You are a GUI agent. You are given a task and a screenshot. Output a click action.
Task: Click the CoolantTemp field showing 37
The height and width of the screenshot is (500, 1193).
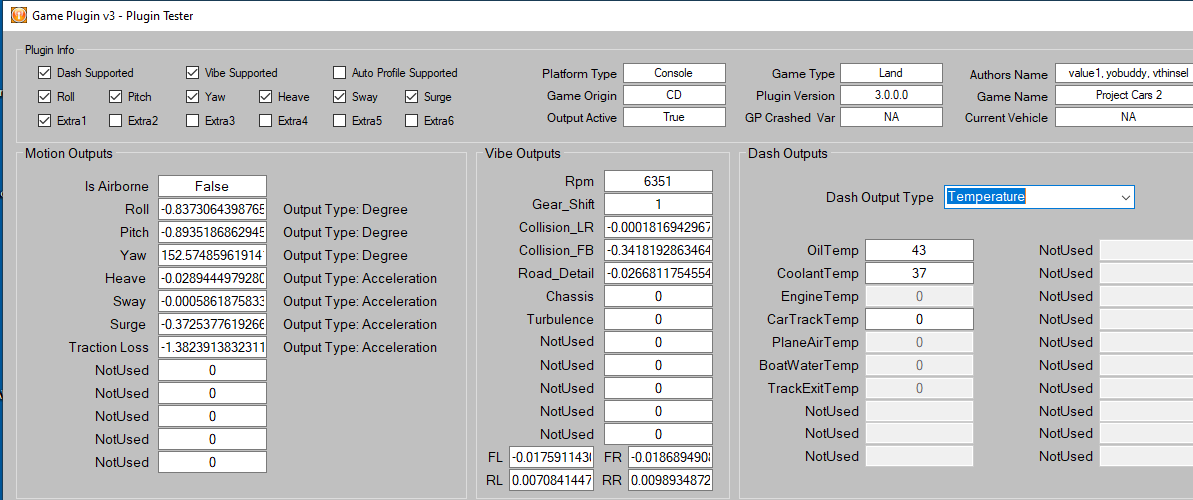[919, 273]
